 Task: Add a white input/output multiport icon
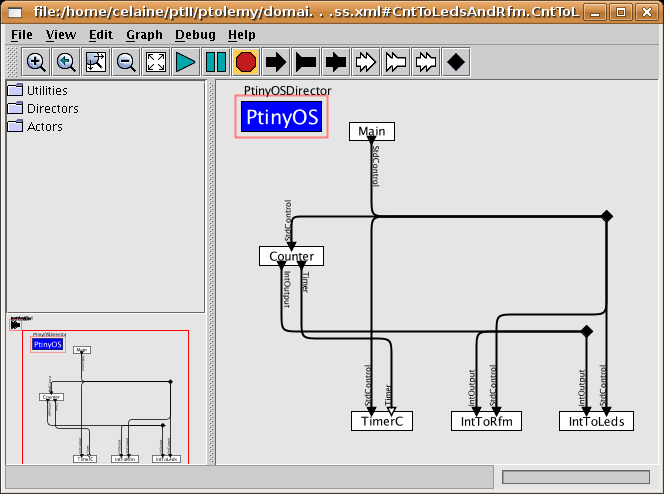tap(426, 62)
